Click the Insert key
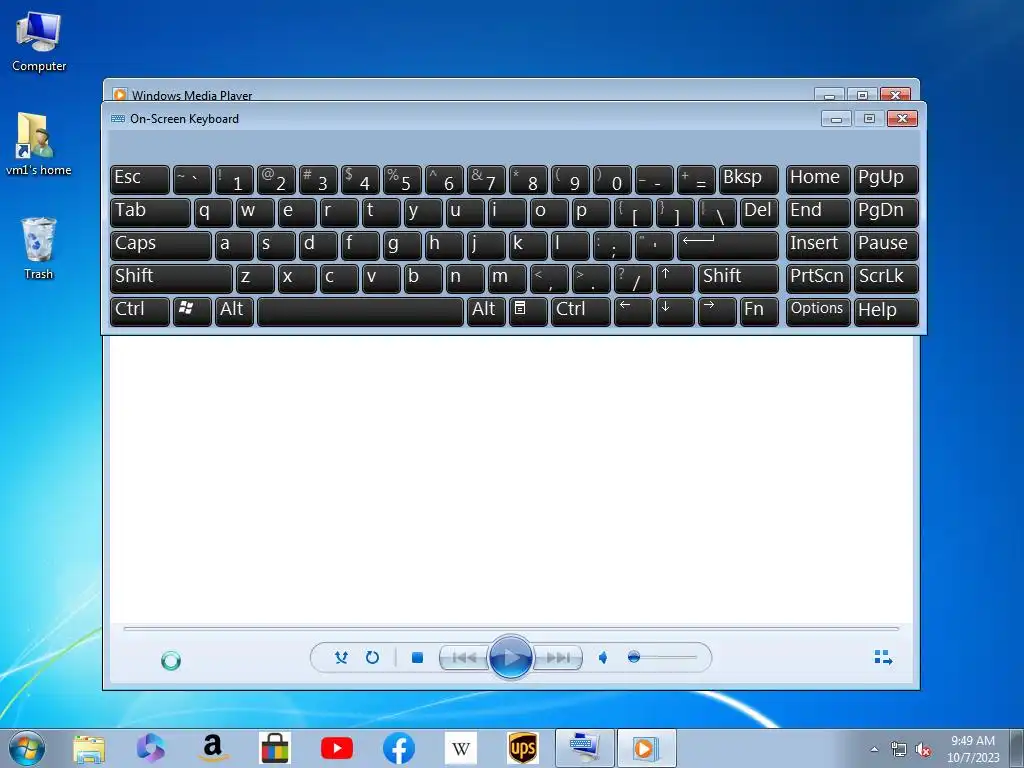Screen dimensions: 1024x768 click(x=818, y=246)
